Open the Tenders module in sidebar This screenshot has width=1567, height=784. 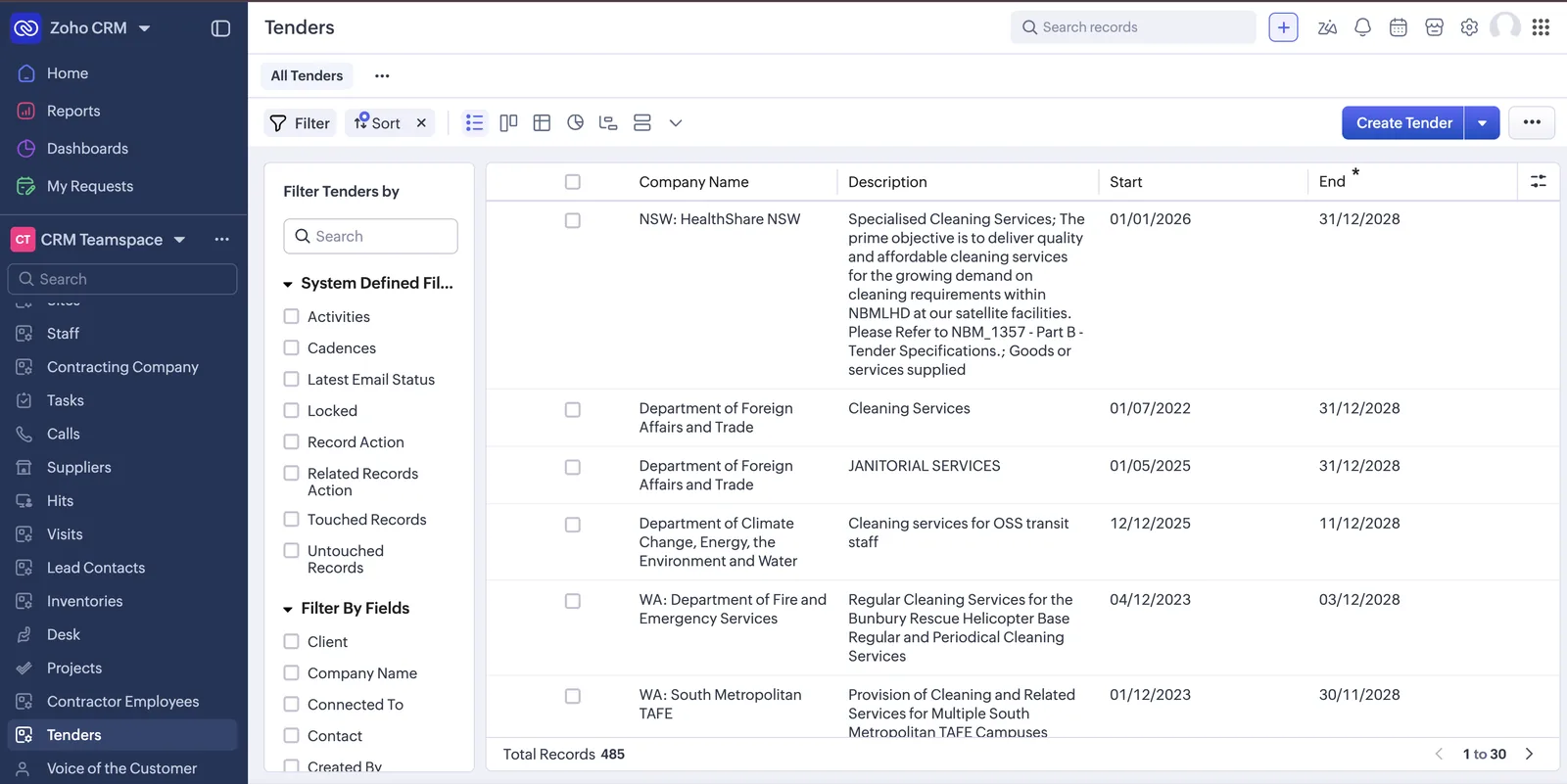click(x=122, y=735)
